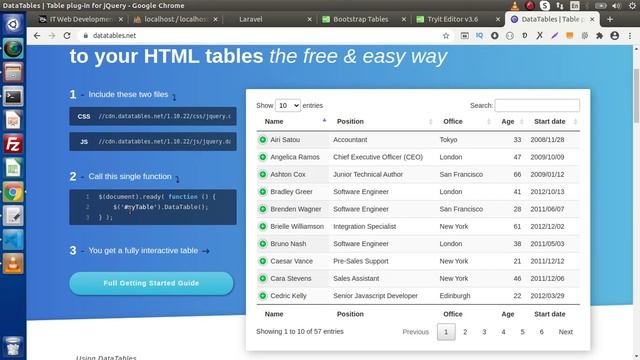Image resolution: width=640 pixels, height=360 pixels.
Task: Sort table by Office column
Action: tap(464, 122)
